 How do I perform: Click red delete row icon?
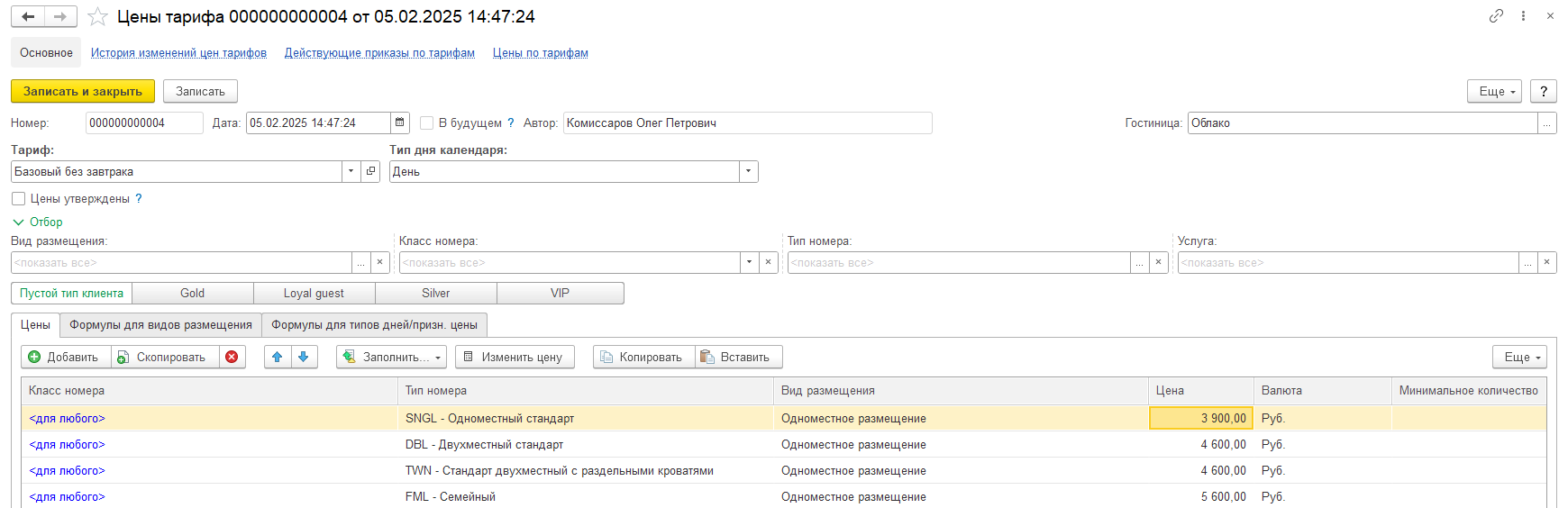pyautogui.click(x=232, y=358)
